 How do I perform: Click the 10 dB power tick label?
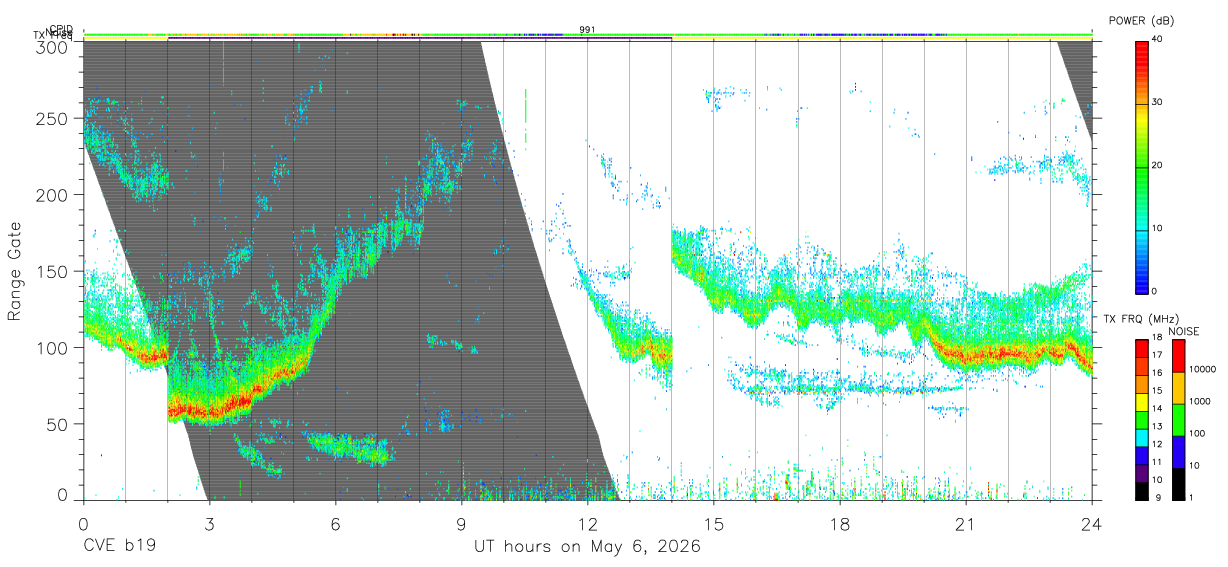click(1158, 228)
